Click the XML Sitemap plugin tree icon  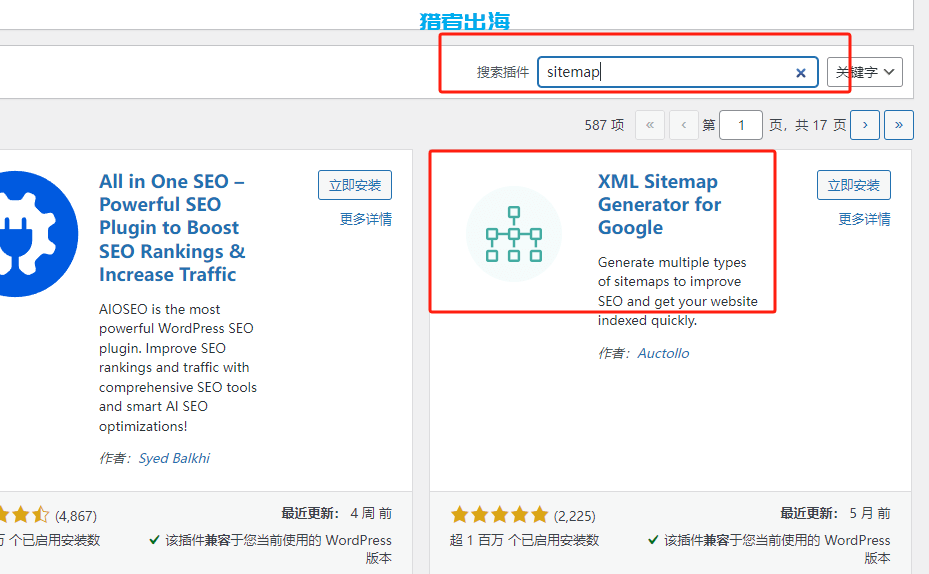(x=514, y=234)
